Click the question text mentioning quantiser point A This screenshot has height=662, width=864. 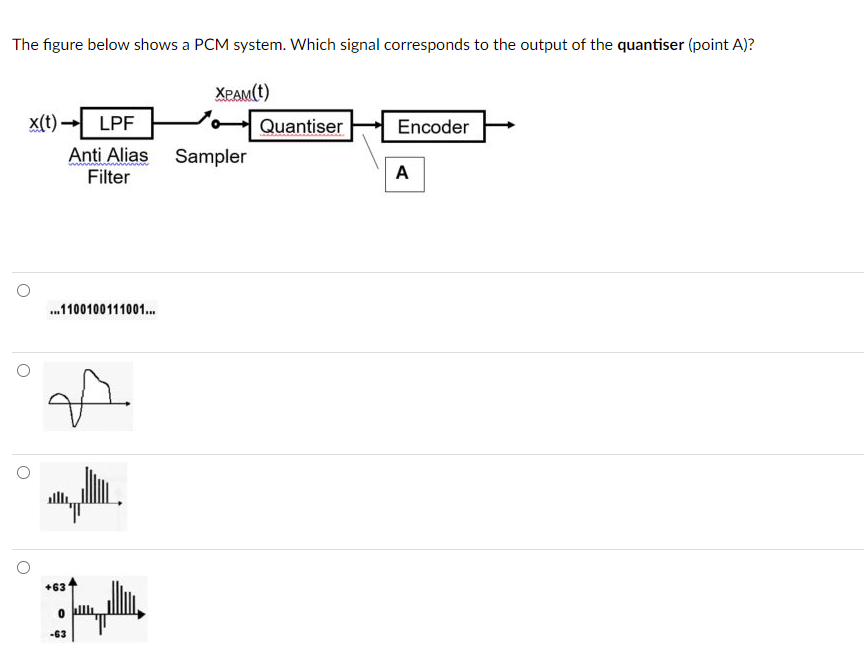tap(380, 44)
